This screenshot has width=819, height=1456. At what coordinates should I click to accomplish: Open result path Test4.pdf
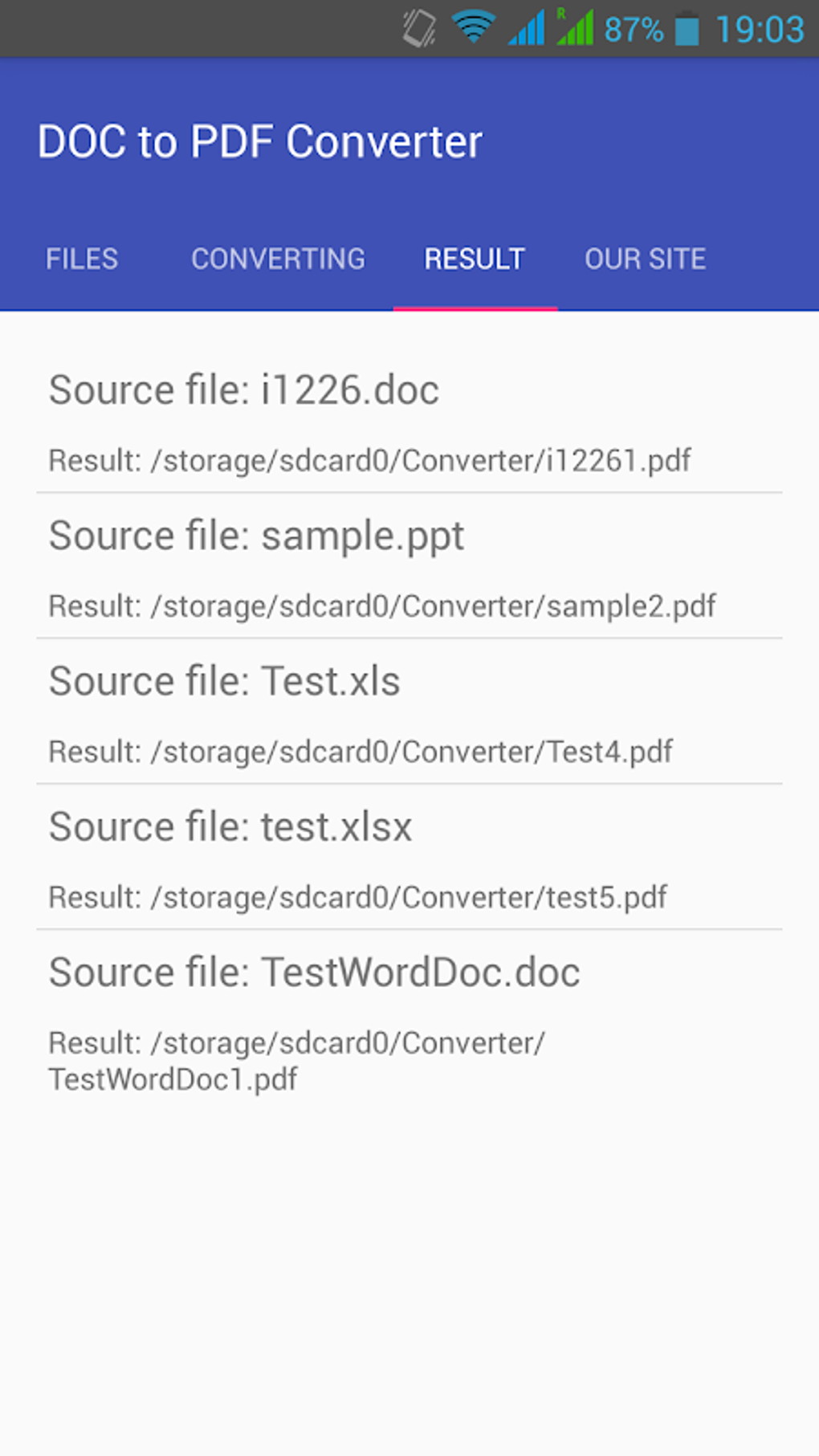coord(361,752)
